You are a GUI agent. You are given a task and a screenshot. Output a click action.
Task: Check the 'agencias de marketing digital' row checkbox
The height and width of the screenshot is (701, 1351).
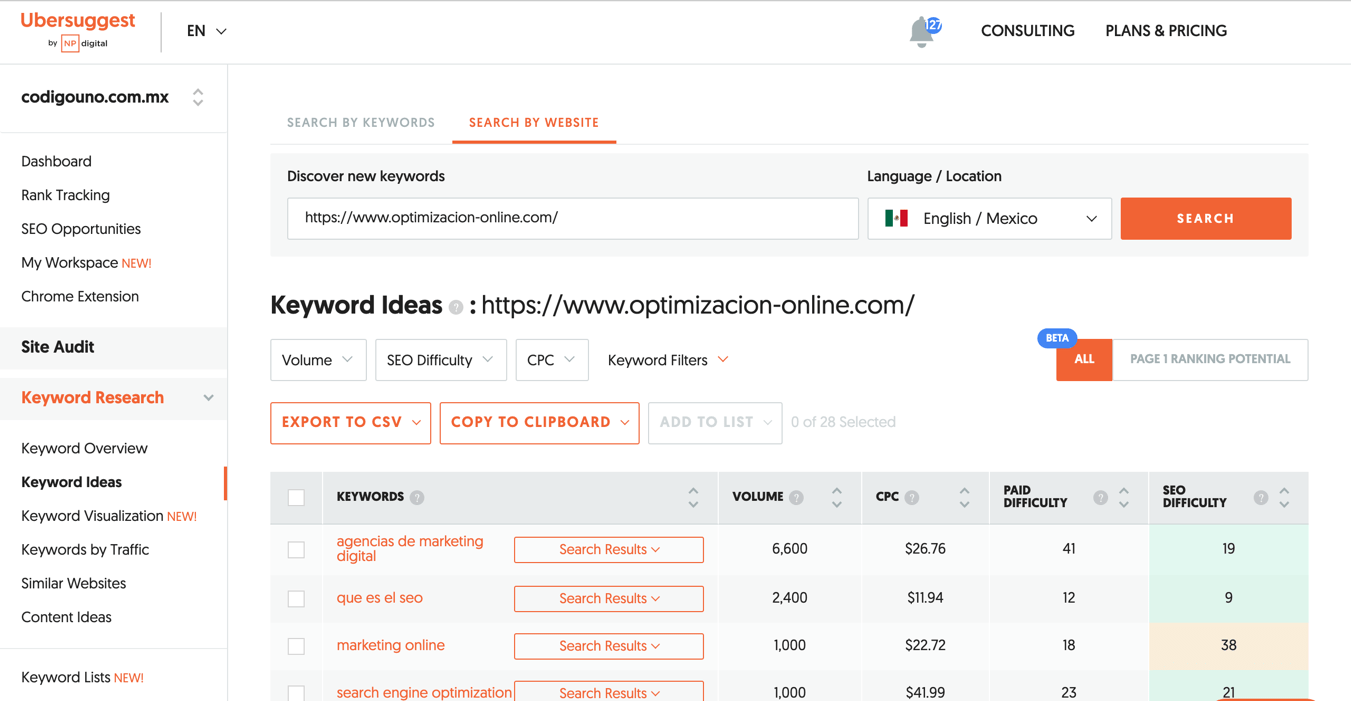[296, 549]
